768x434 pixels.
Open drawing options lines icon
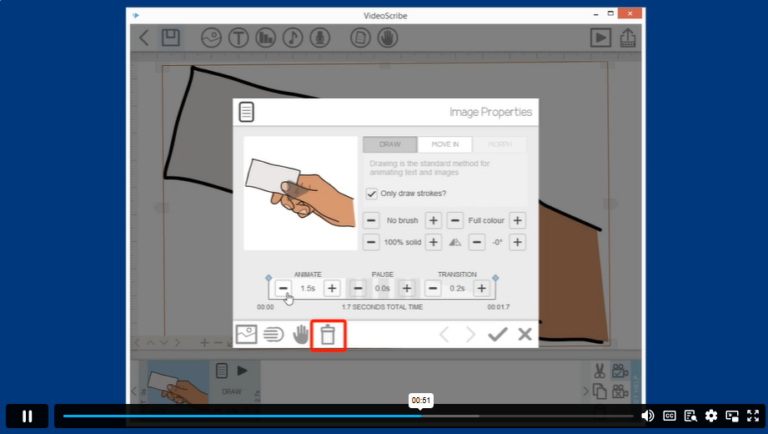point(273,335)
